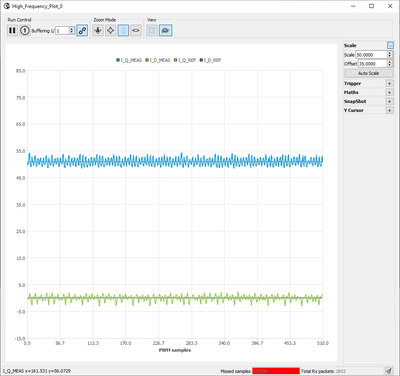Screen dimensions: 400x376
Task: Expand the Y Cursor section
Action: pos(389,110)
